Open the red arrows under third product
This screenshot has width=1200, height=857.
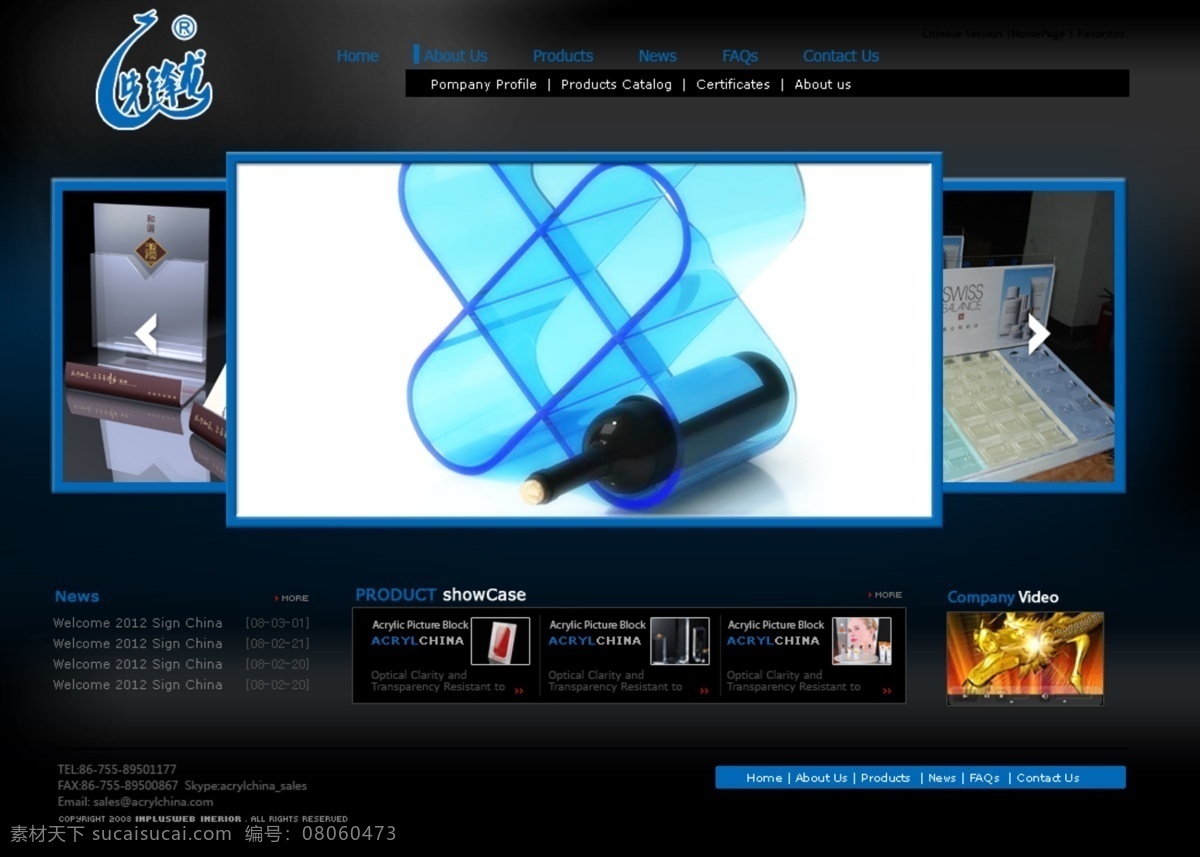point(886,690)
